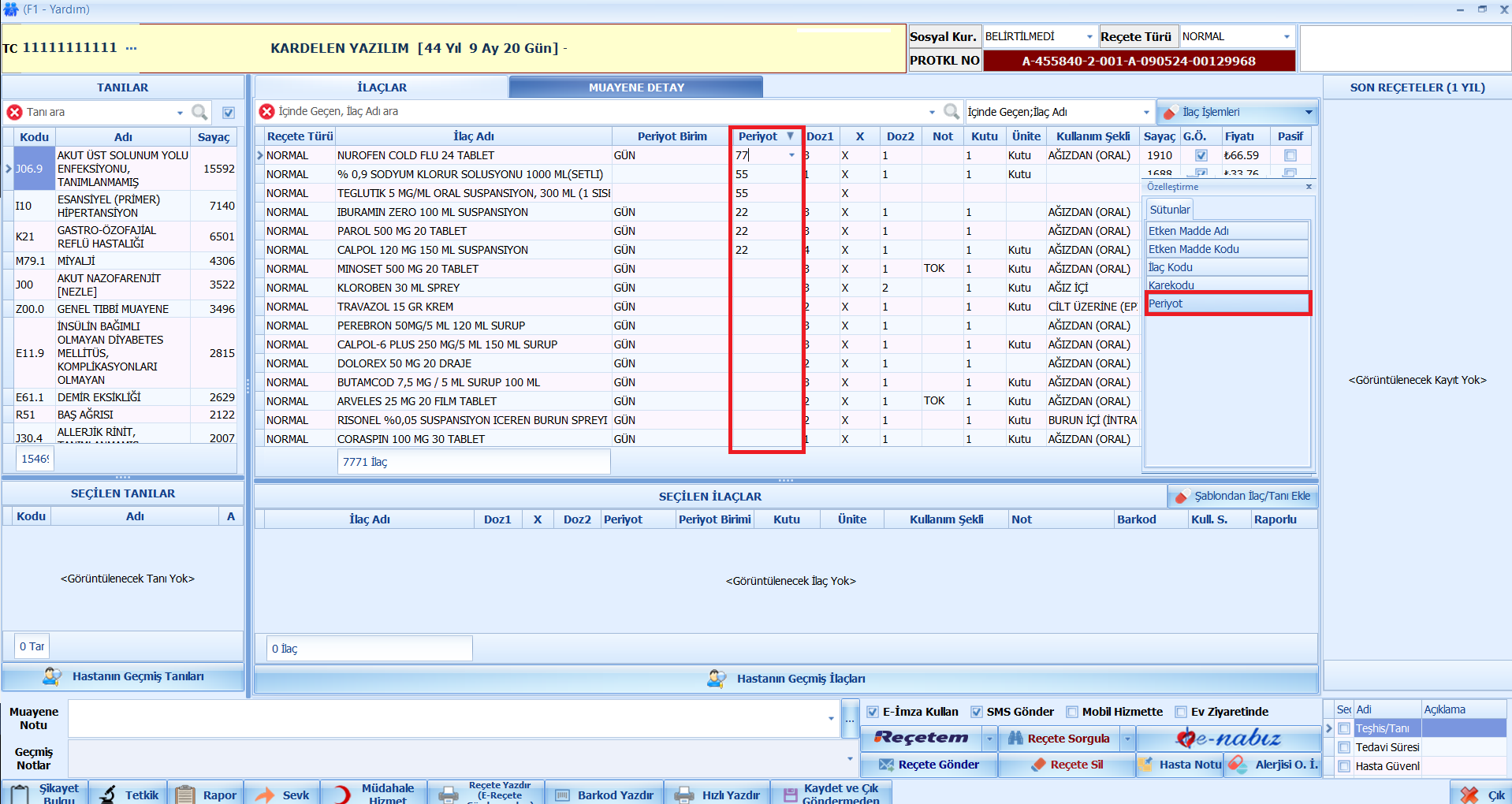Click in the Muayene Notu text field
This screenshot has width=1512, height=804.
pos(453,719)
